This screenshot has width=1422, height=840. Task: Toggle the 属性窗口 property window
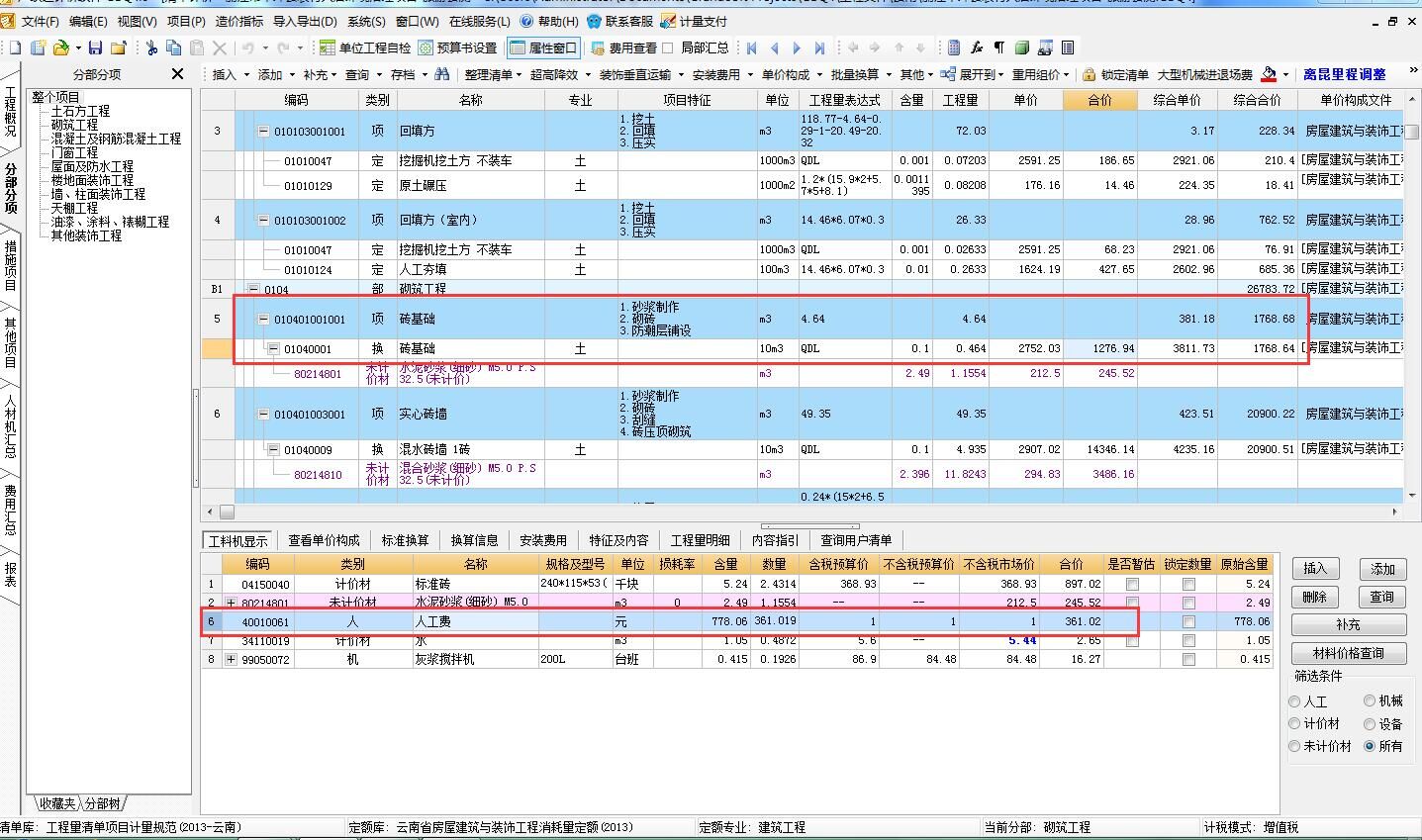[542, 47]
